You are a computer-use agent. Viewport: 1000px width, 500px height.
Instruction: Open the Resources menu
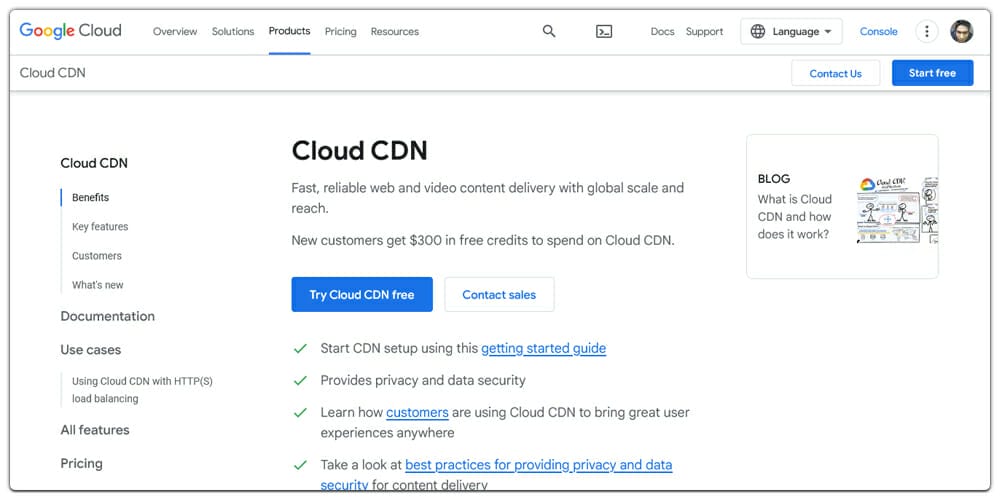[x=395, y=31]
